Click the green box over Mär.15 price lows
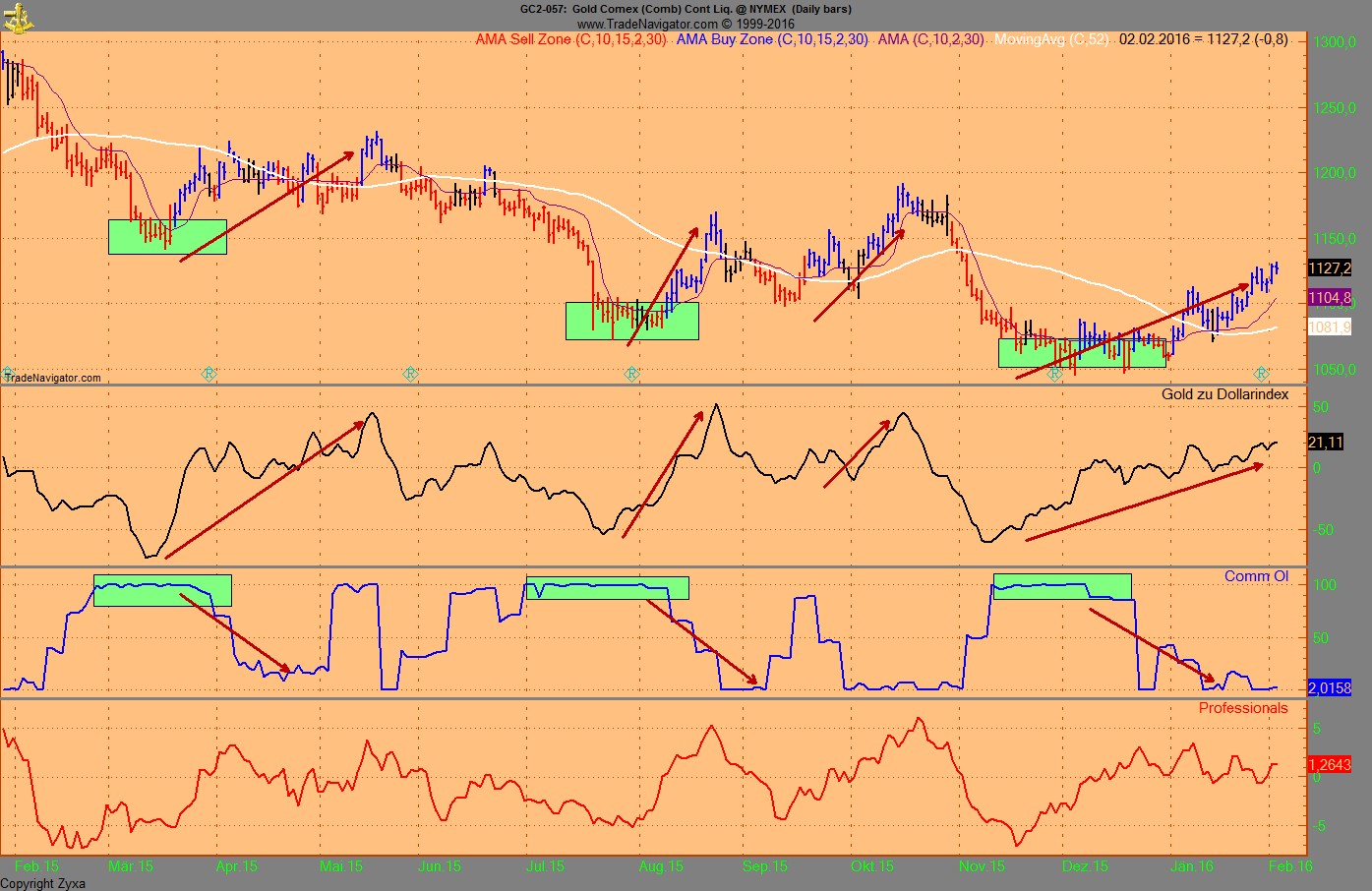The height and width of the screenshot is (891, 1372). [167, 237]
